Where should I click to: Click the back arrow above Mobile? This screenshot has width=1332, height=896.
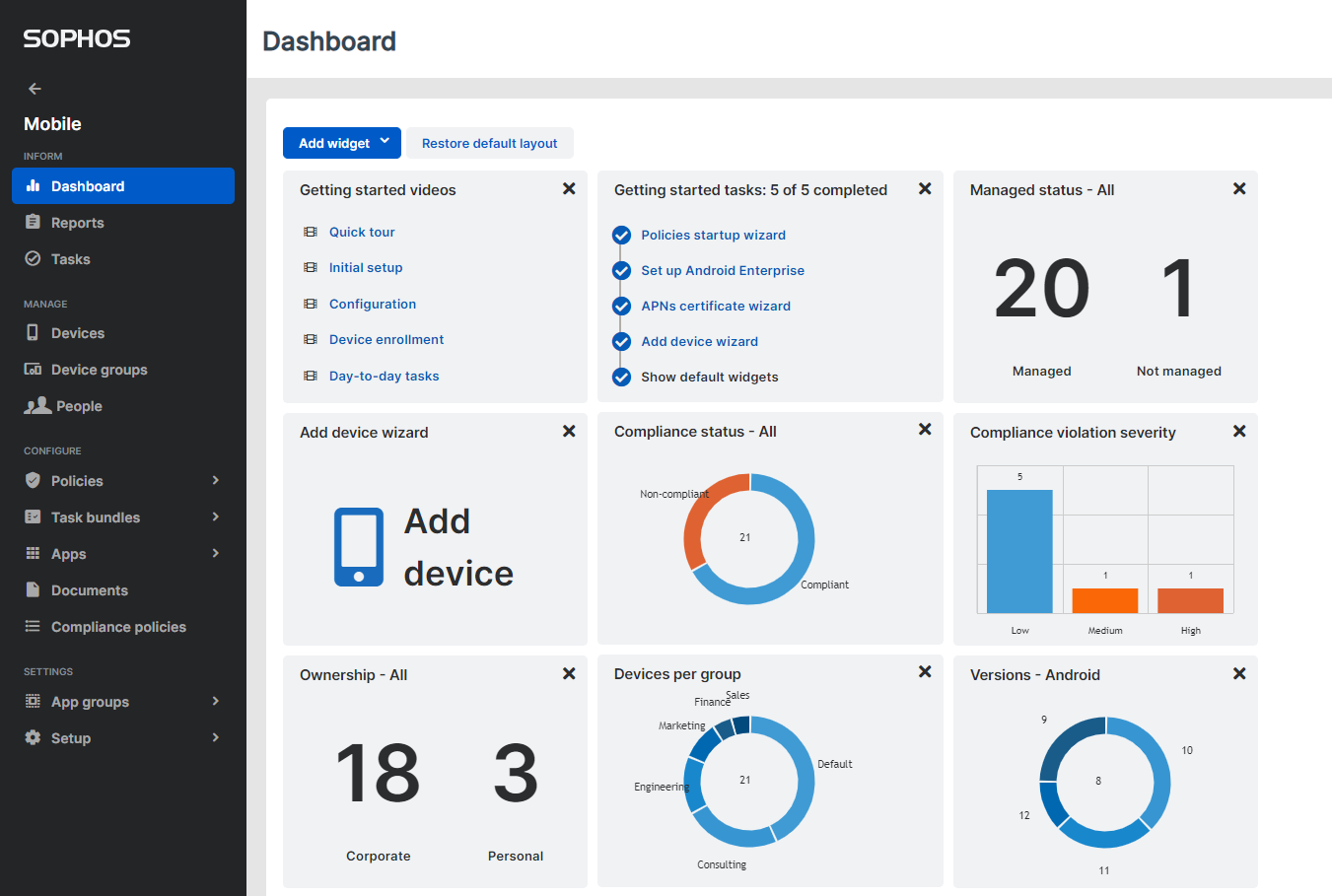point(35,89)
